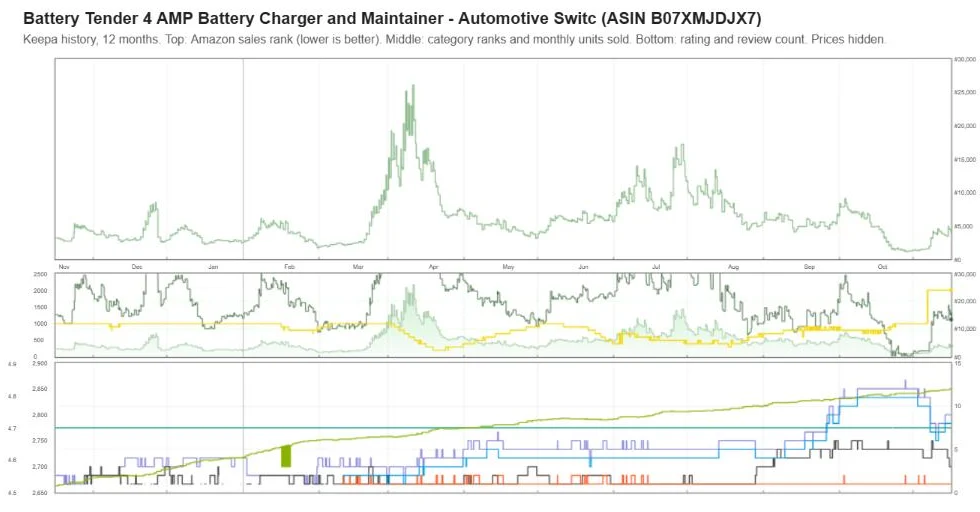Click the 4.5 rating axis label
Image resolution: width=980 pixels, height=512 pixels.
[x=12, y=493]
